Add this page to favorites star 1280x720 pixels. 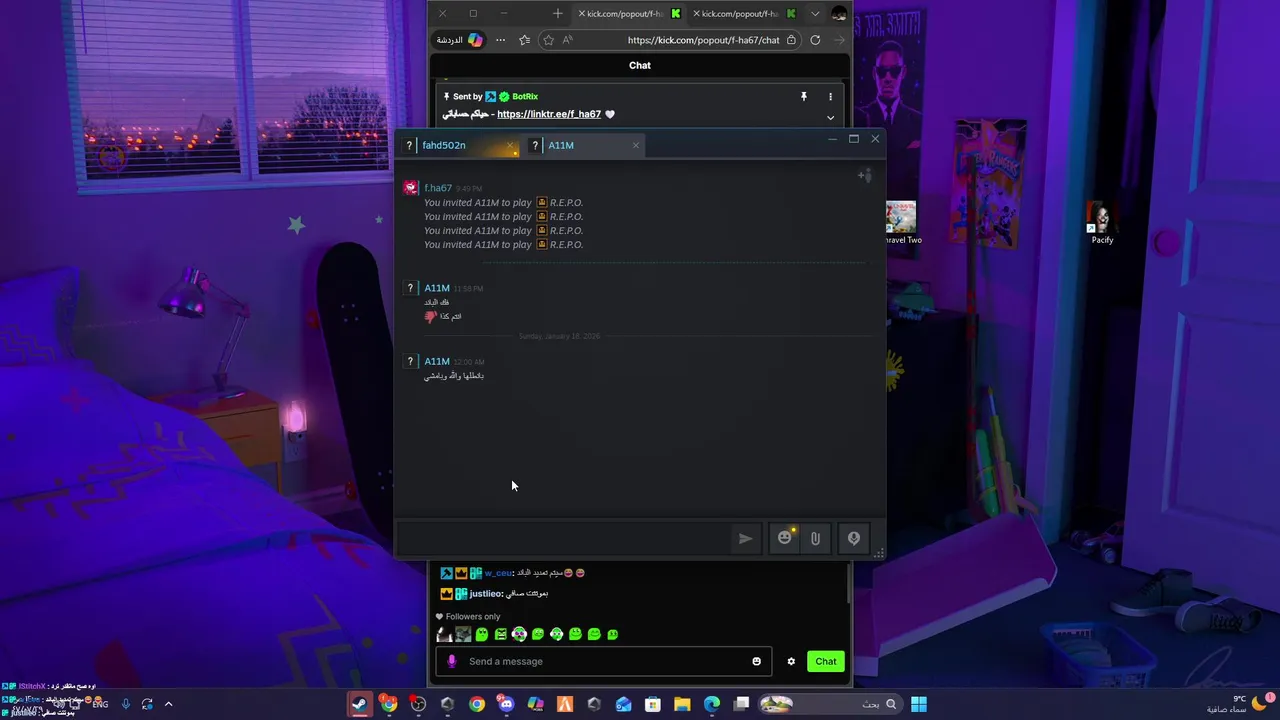point(548,40)
